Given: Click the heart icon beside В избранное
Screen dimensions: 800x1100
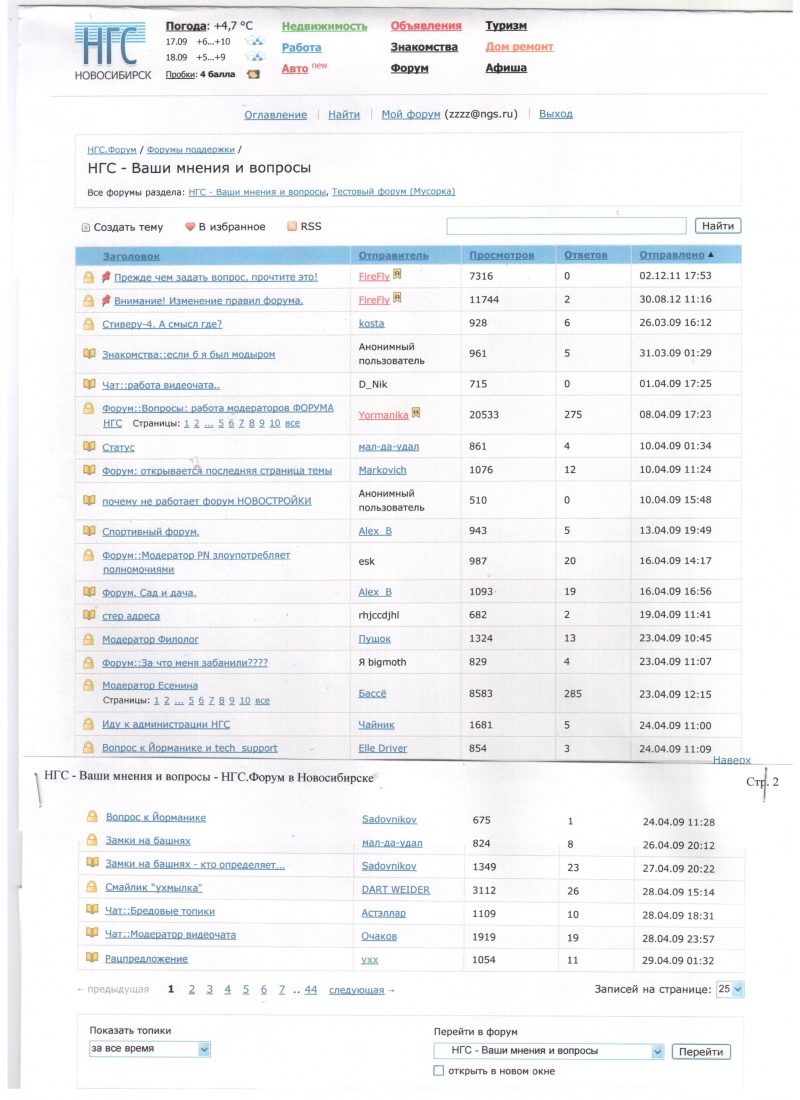Looking at the screenshot, I should [190, 227].
